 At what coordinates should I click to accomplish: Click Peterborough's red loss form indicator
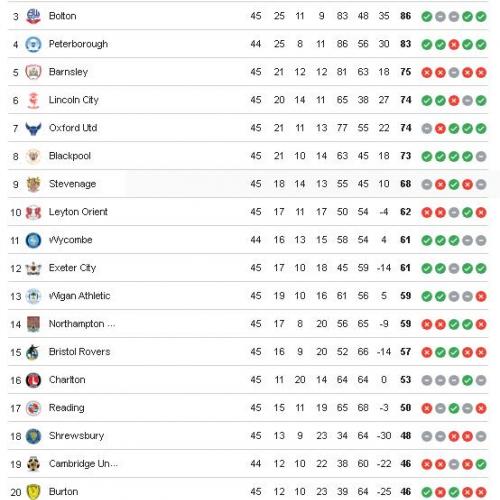(454, 45)
